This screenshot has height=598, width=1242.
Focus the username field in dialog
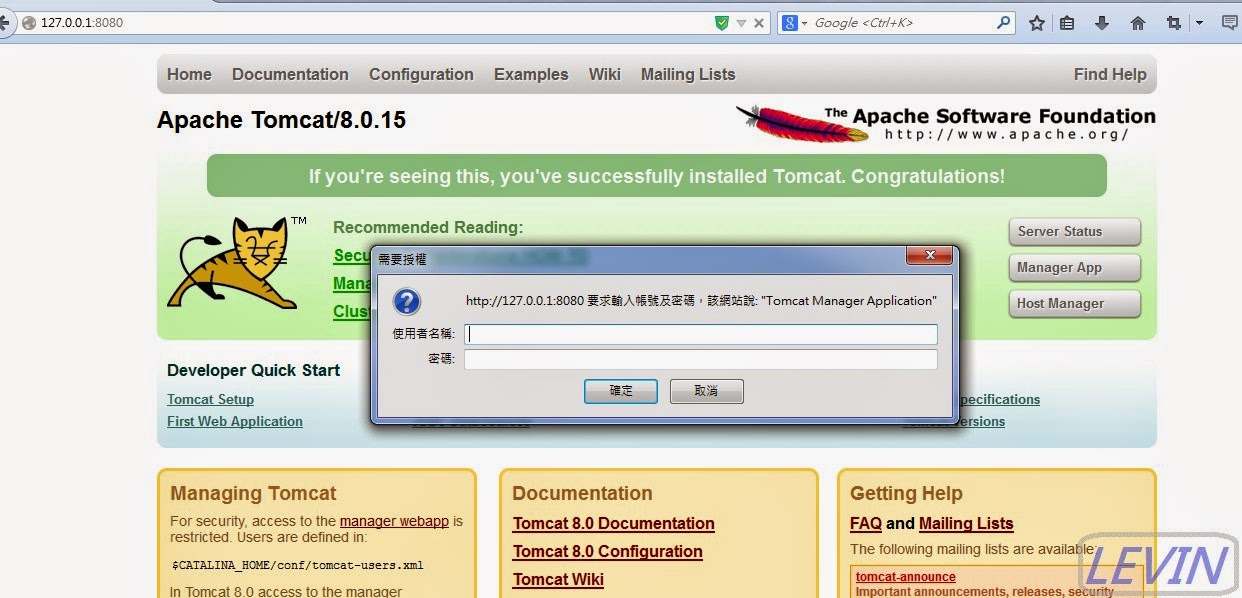click(700, 334)
